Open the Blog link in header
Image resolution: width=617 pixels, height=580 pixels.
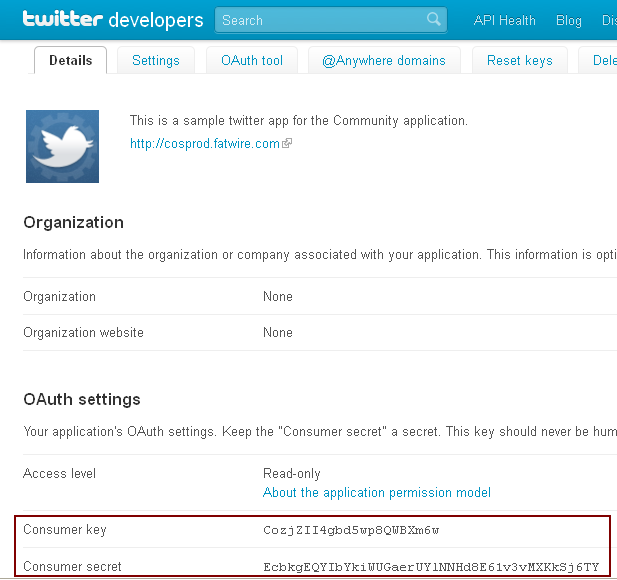[569, 20]
